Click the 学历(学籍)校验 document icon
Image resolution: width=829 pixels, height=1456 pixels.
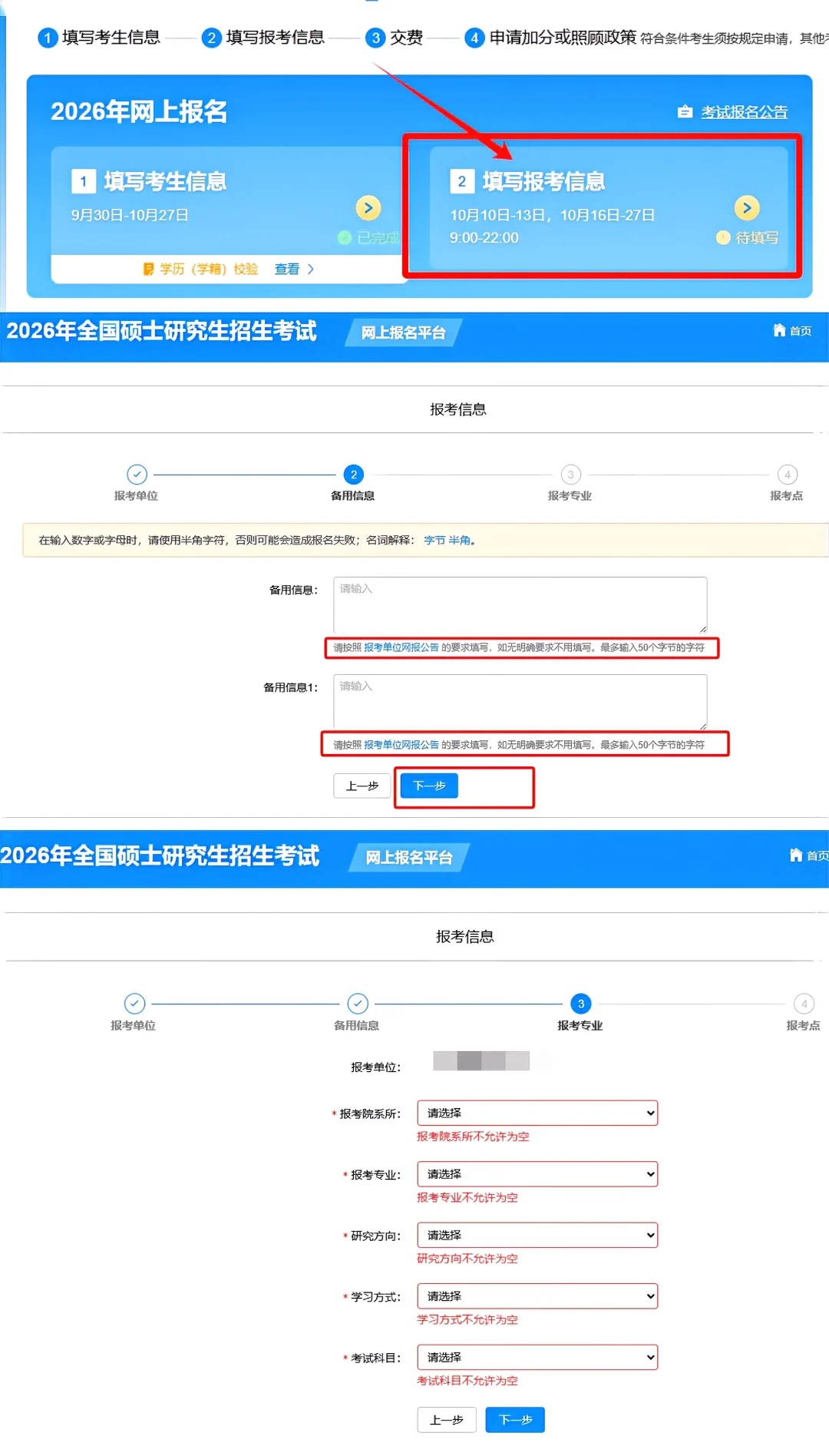tap(149, 269)
